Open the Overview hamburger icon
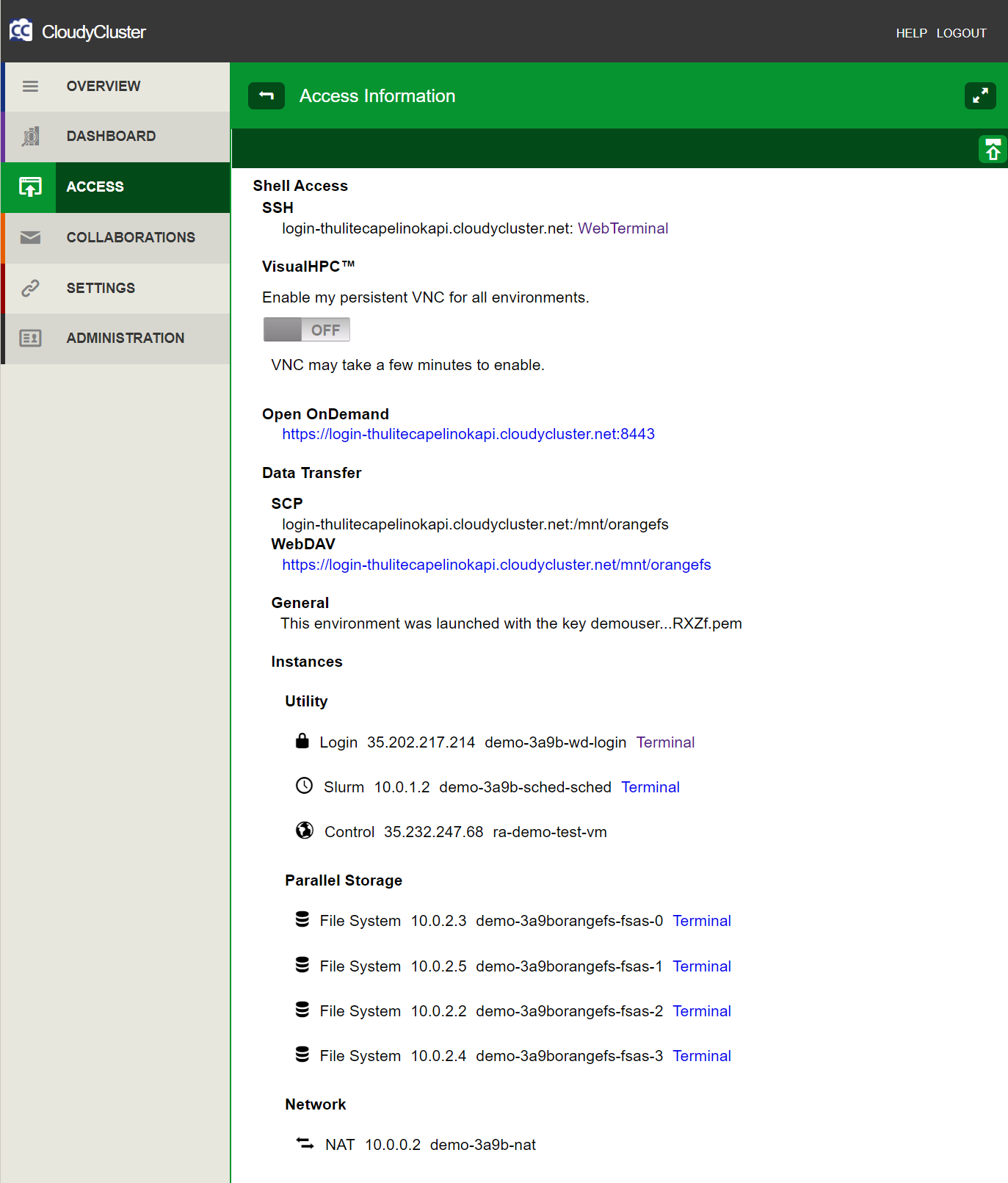 pyautogui.click(x=30, y=87)
